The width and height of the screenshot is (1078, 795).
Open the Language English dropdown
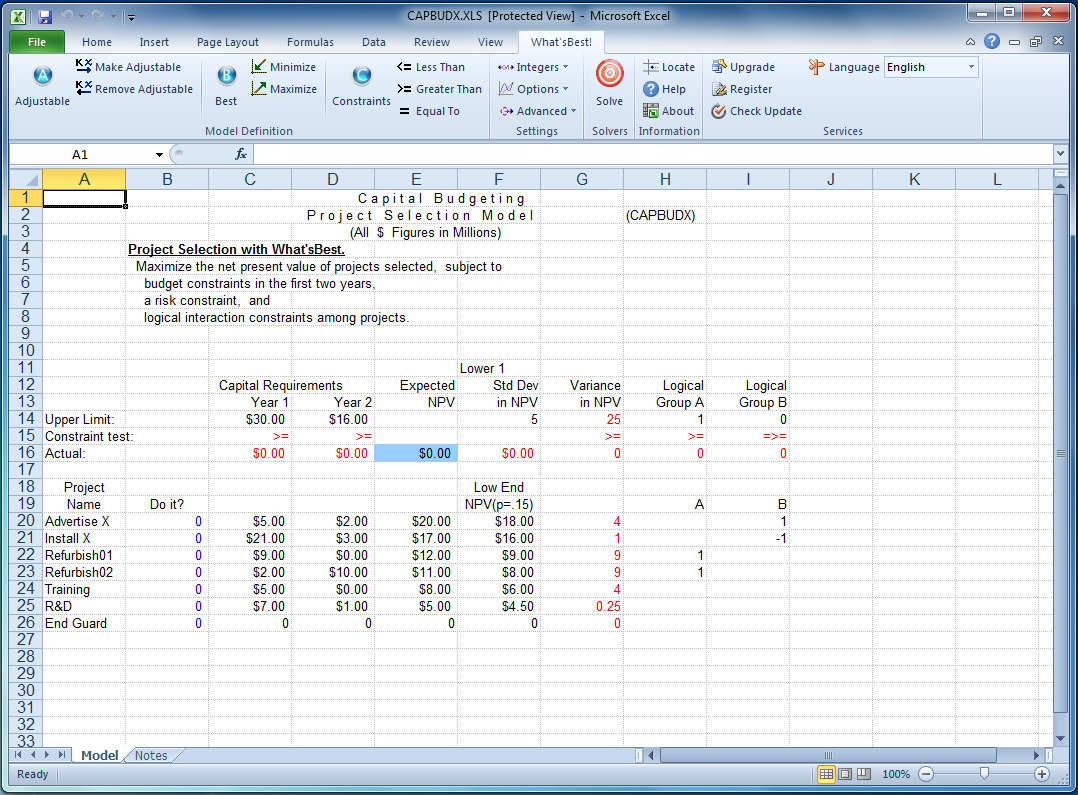[x=971, y=67]
